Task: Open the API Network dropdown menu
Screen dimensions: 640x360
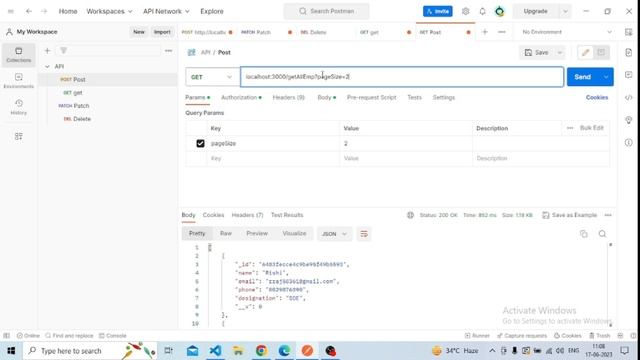Action: pos(166,11)
